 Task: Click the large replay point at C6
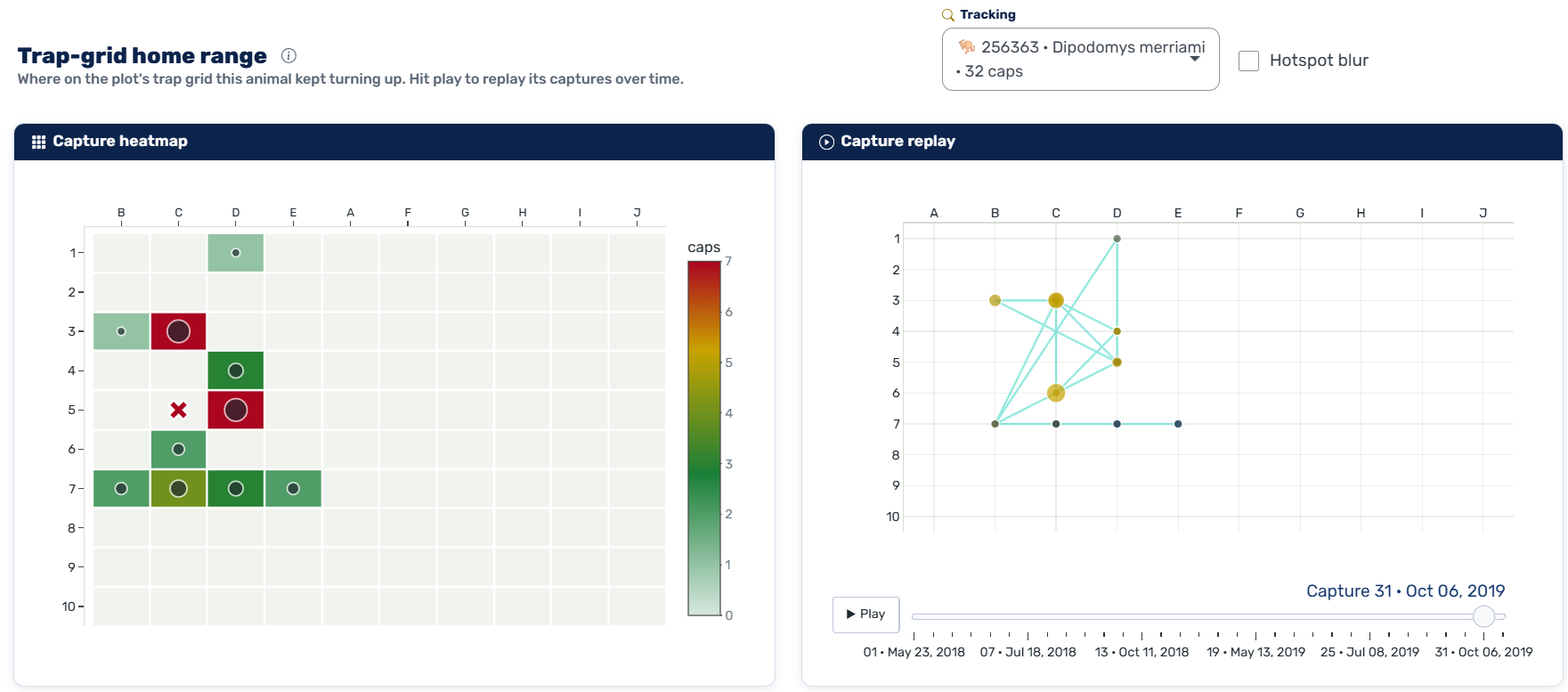[1056, 393]
